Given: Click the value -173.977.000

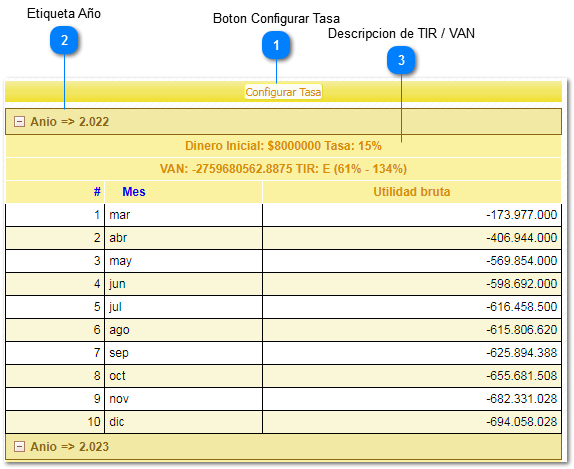Looking at the screenshot, I should point(521,215).
